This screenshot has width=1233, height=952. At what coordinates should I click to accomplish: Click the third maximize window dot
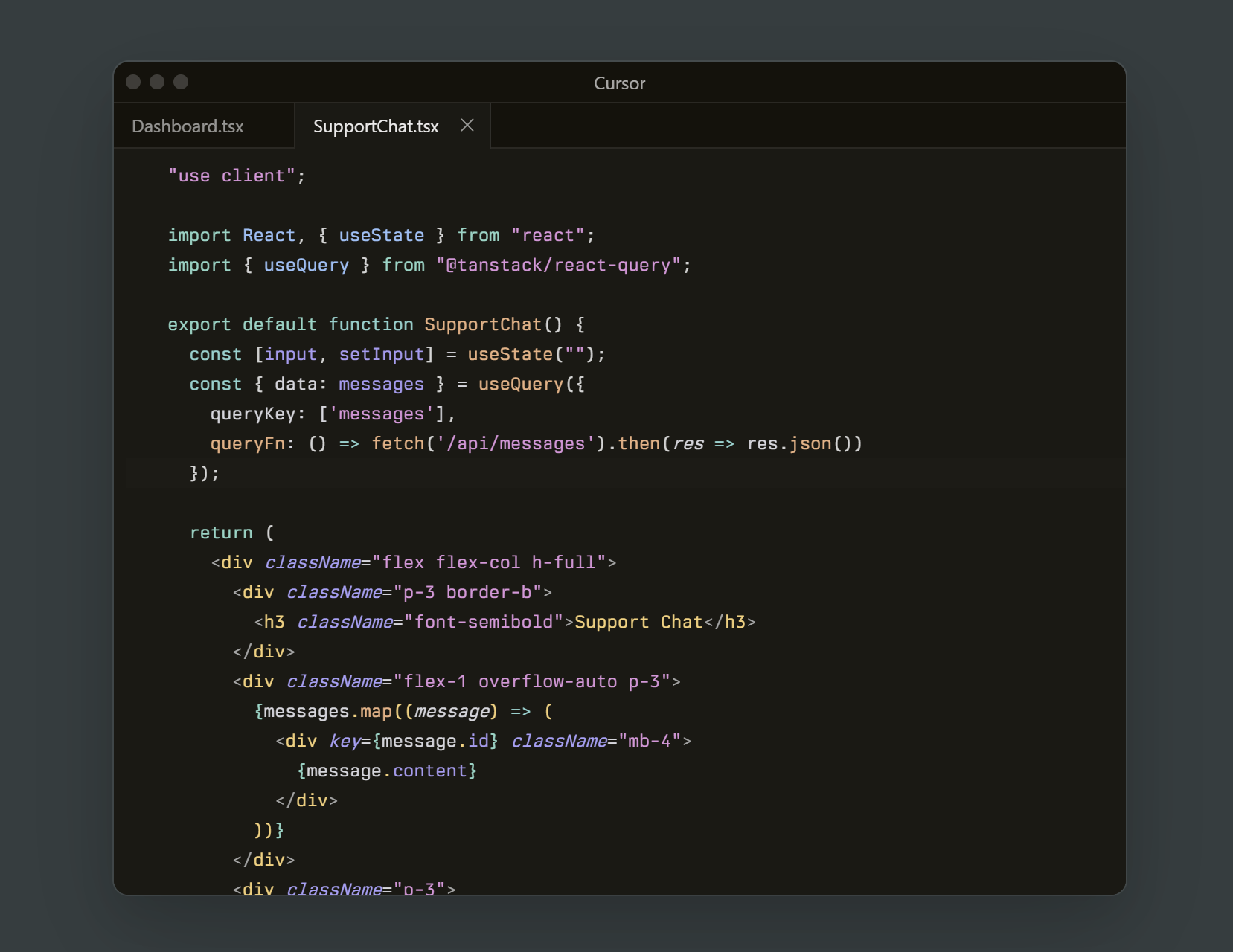[x=181, y=82]
